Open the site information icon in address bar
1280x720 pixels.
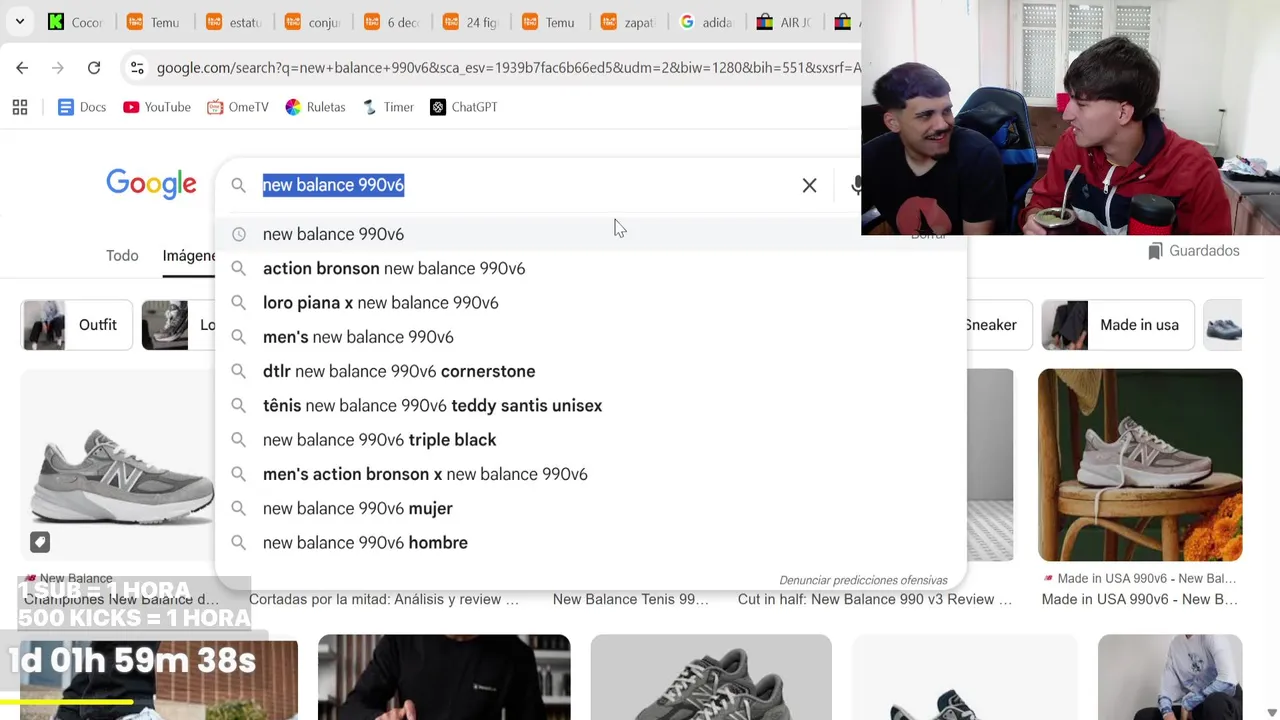click(x=137, y=68)
